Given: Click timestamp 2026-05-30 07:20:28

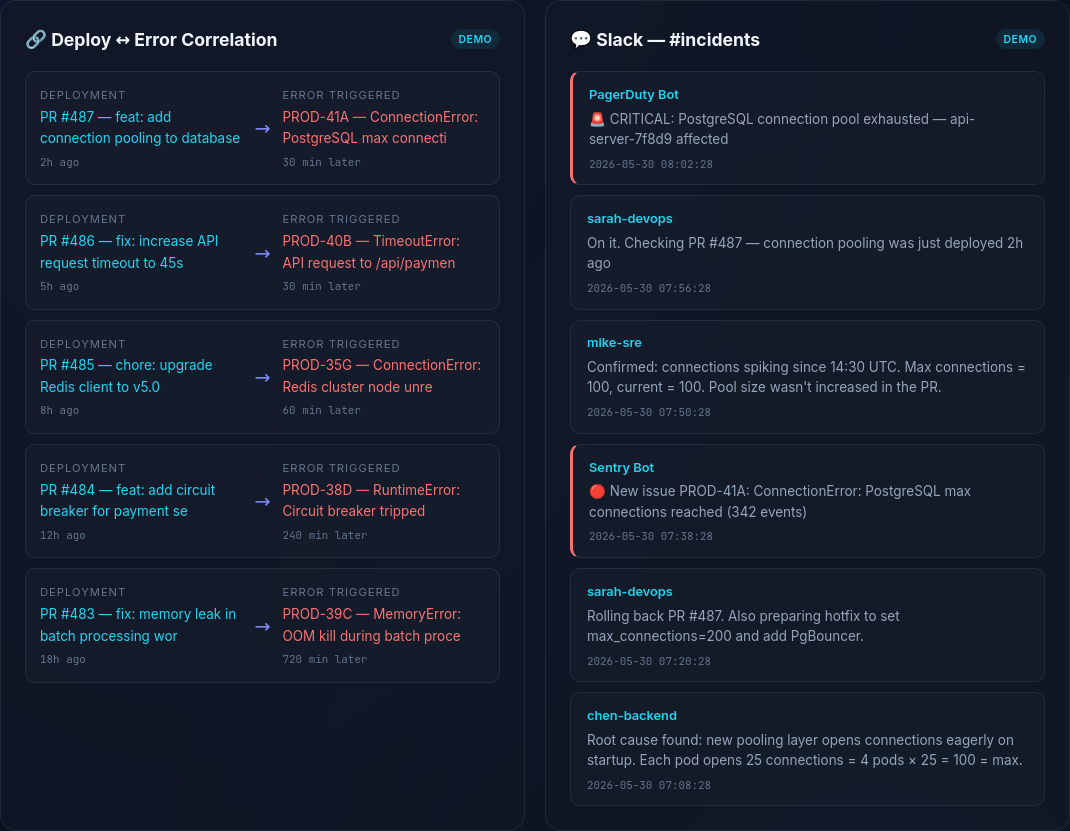Looking at the screenshot, I should (648, 661).
